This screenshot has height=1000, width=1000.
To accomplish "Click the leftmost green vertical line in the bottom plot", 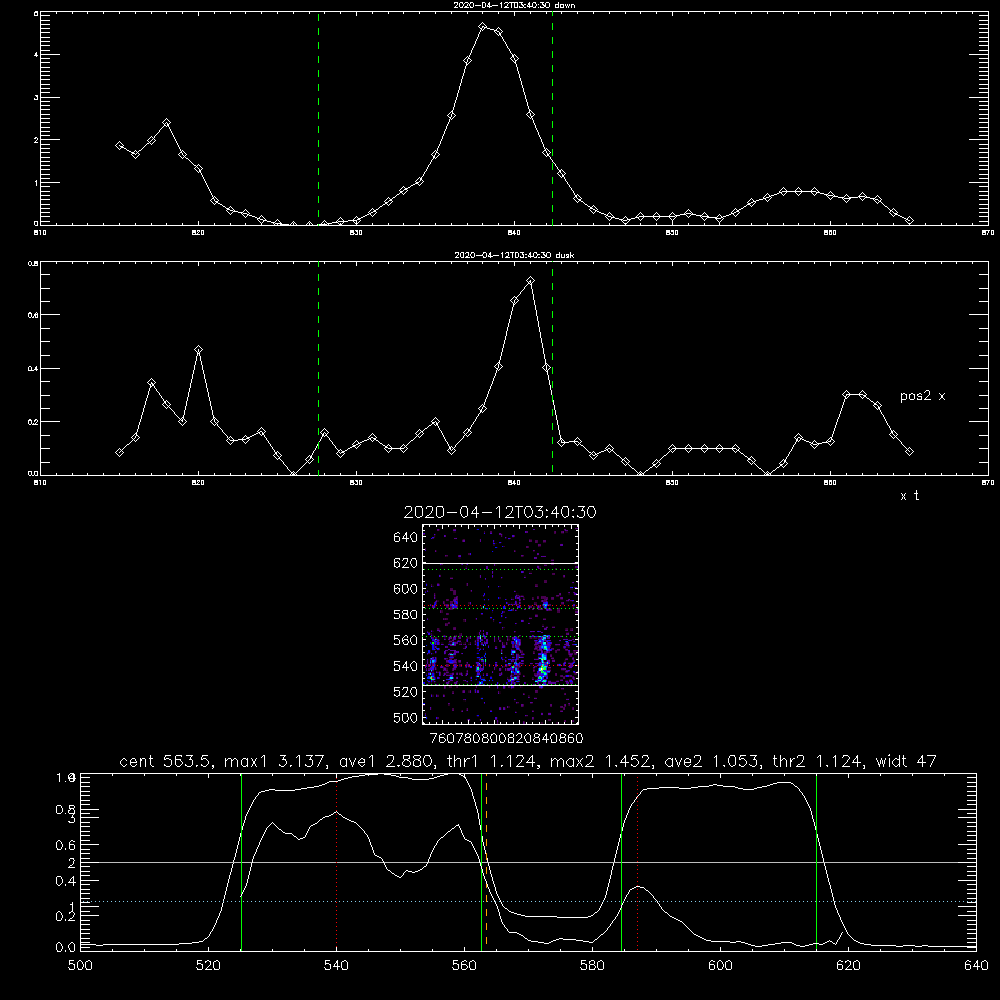I will click(x=241, y=861).
